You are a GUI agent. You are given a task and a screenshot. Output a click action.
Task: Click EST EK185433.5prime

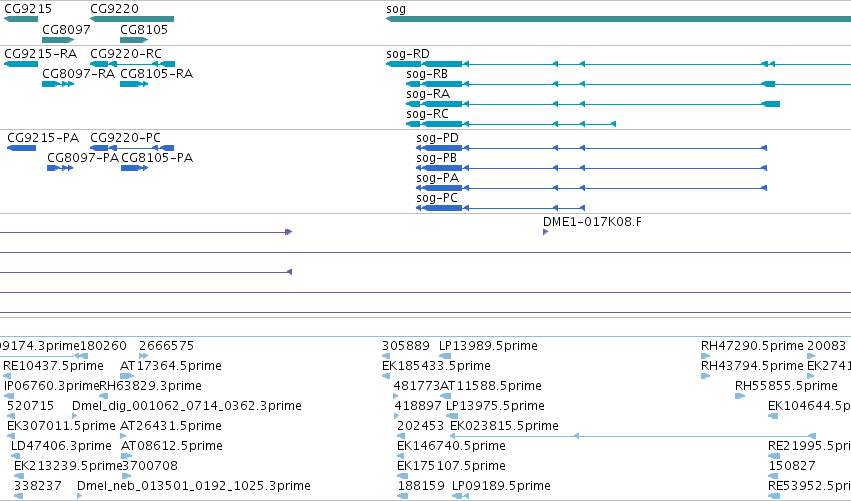pyautogui.click(x=436, y=366)
